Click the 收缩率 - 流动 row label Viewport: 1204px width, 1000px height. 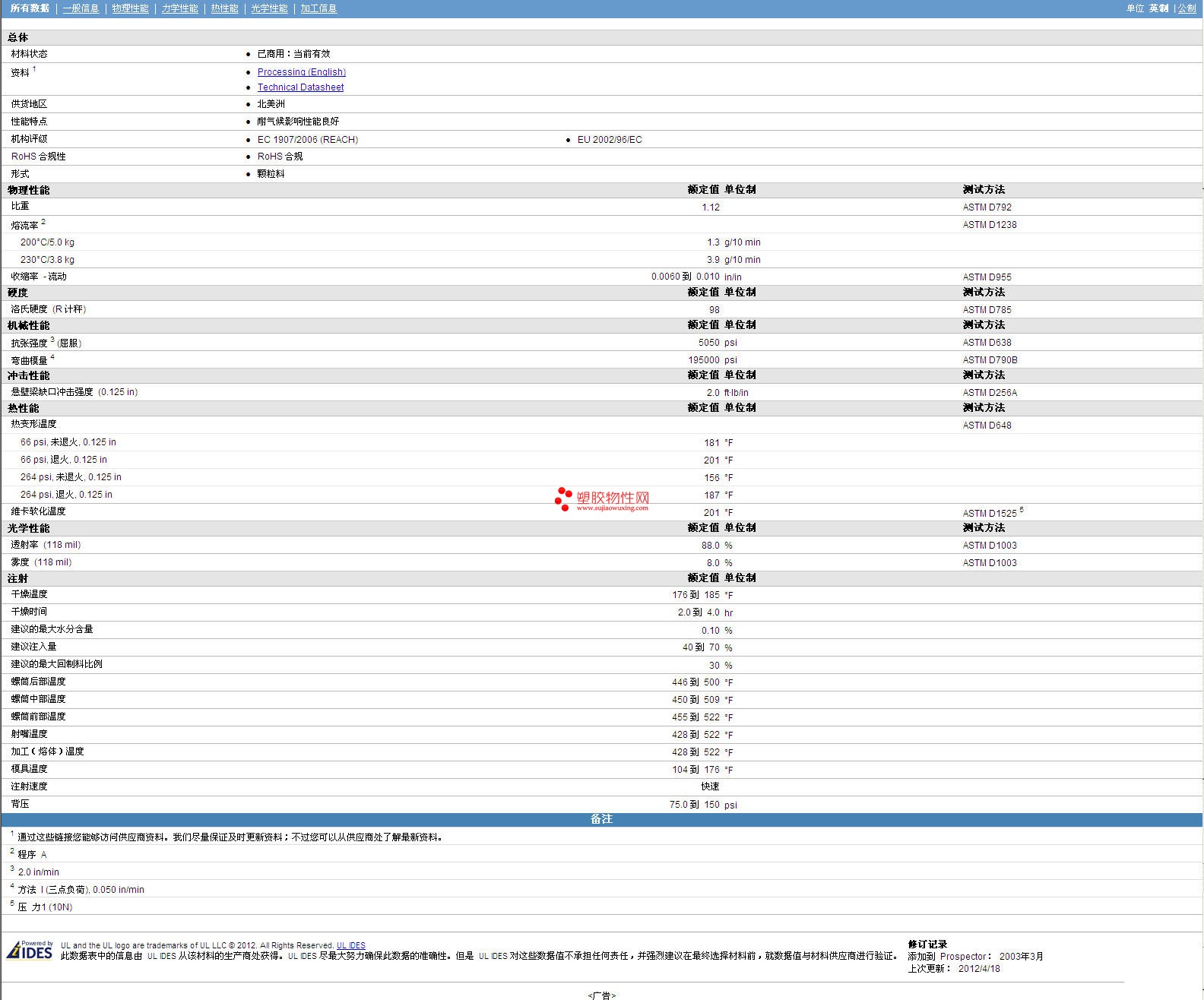pos(39,277)
